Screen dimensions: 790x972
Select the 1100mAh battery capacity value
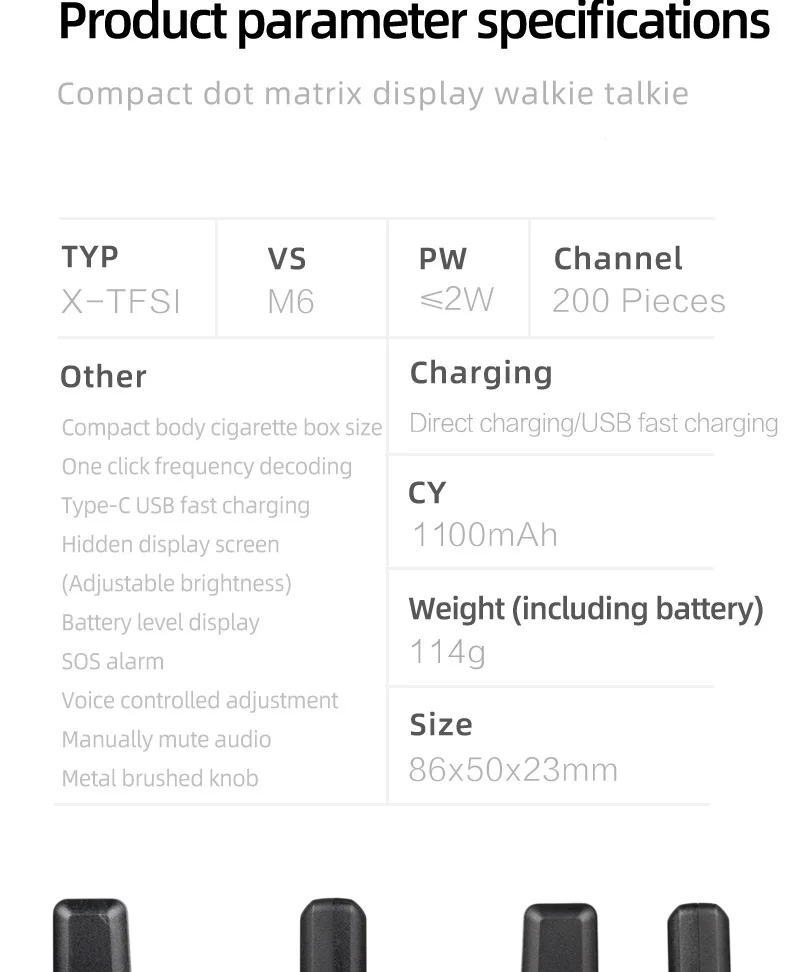coord(485,535)
